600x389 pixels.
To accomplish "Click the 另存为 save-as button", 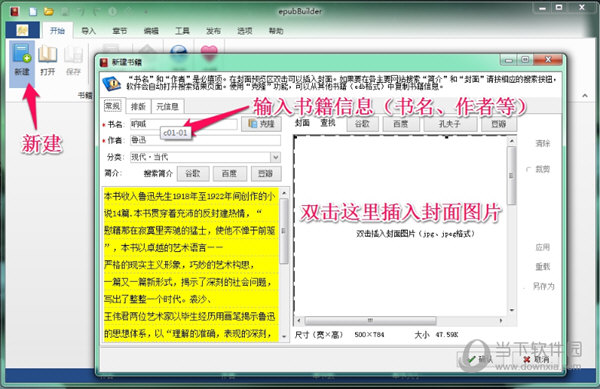I will click(543, 286).
